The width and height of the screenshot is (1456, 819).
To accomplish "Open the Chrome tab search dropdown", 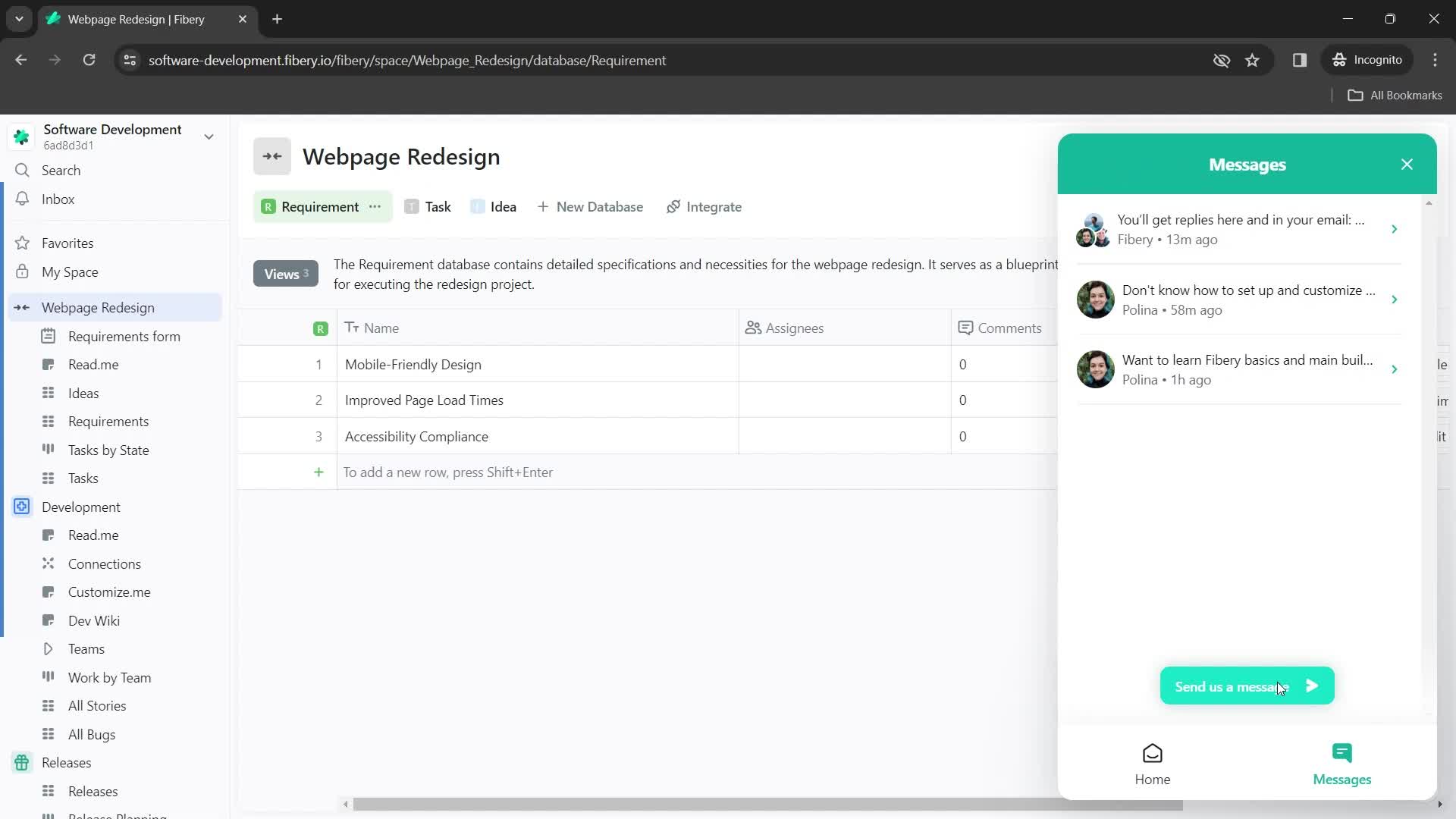I will 19,19.
